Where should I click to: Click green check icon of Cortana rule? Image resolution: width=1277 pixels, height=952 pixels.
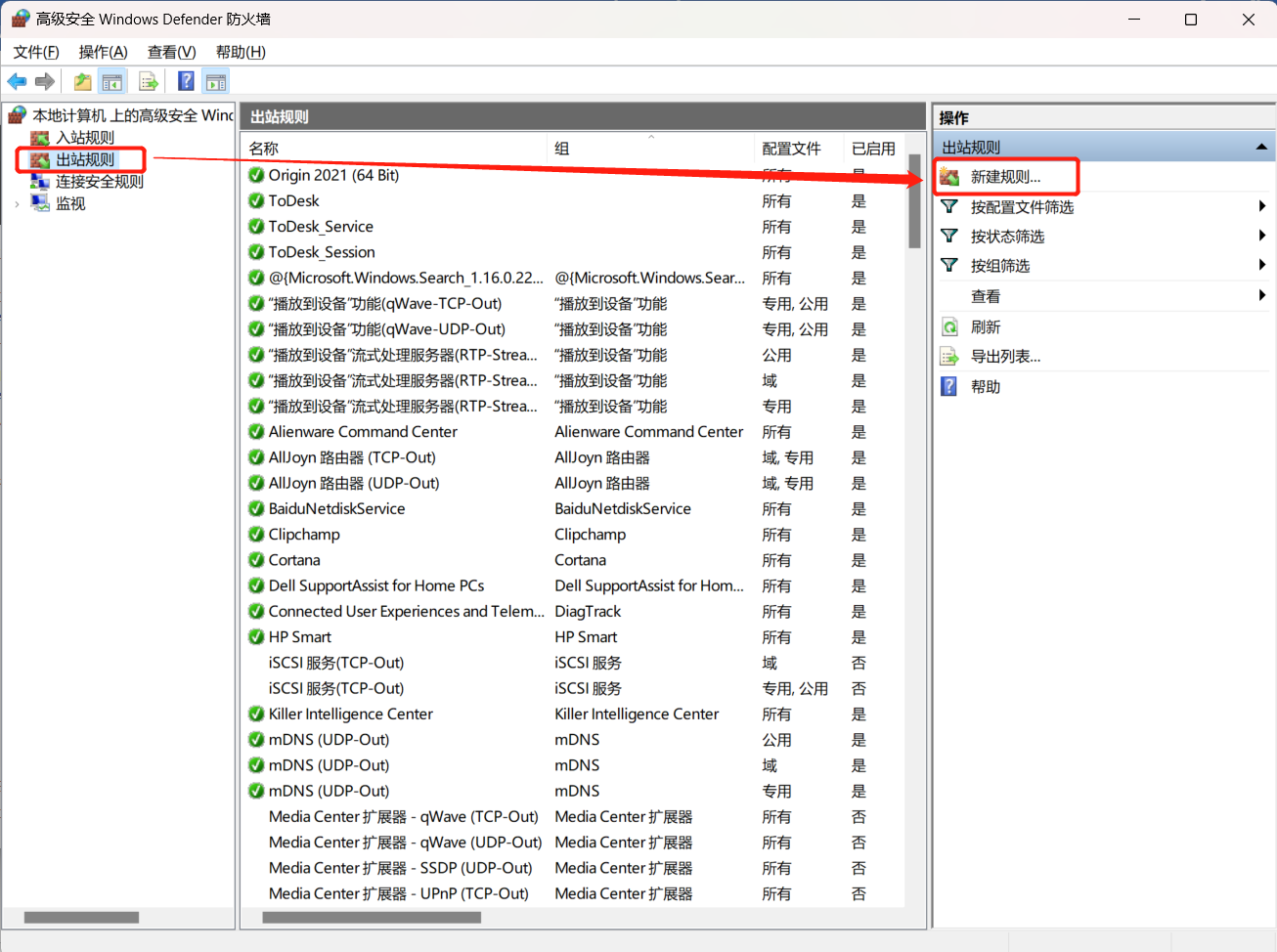tap(256, 560)
